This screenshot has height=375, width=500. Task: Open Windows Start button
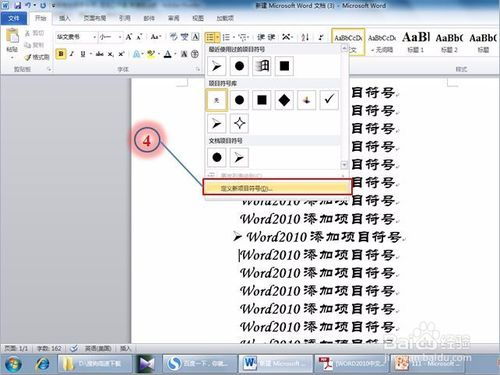click(13, 363)
